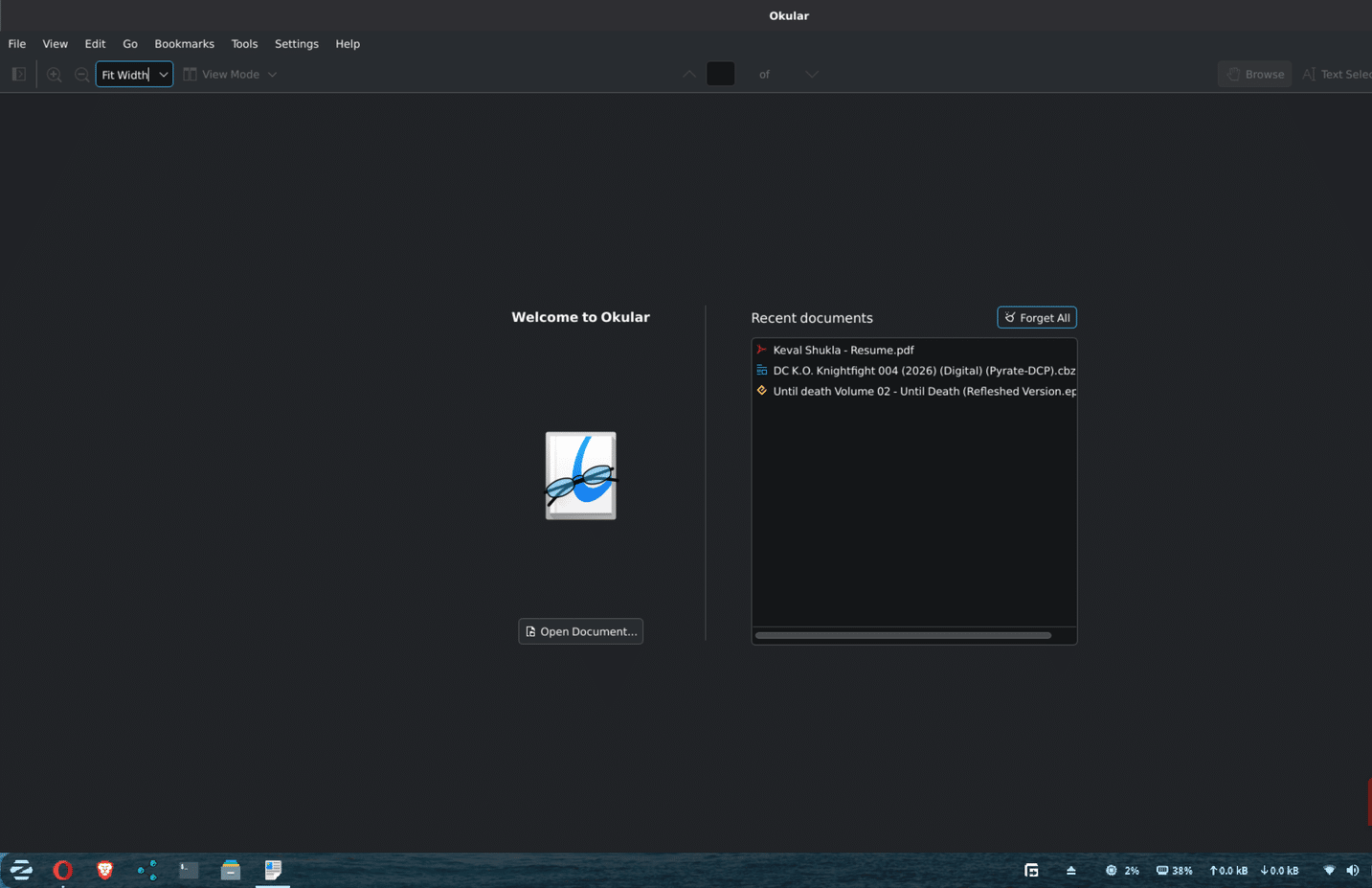Click the upload speed 0.0 kB indicator
The height and width of the screenshot is (888, 1372).
tap(1228, 871)
